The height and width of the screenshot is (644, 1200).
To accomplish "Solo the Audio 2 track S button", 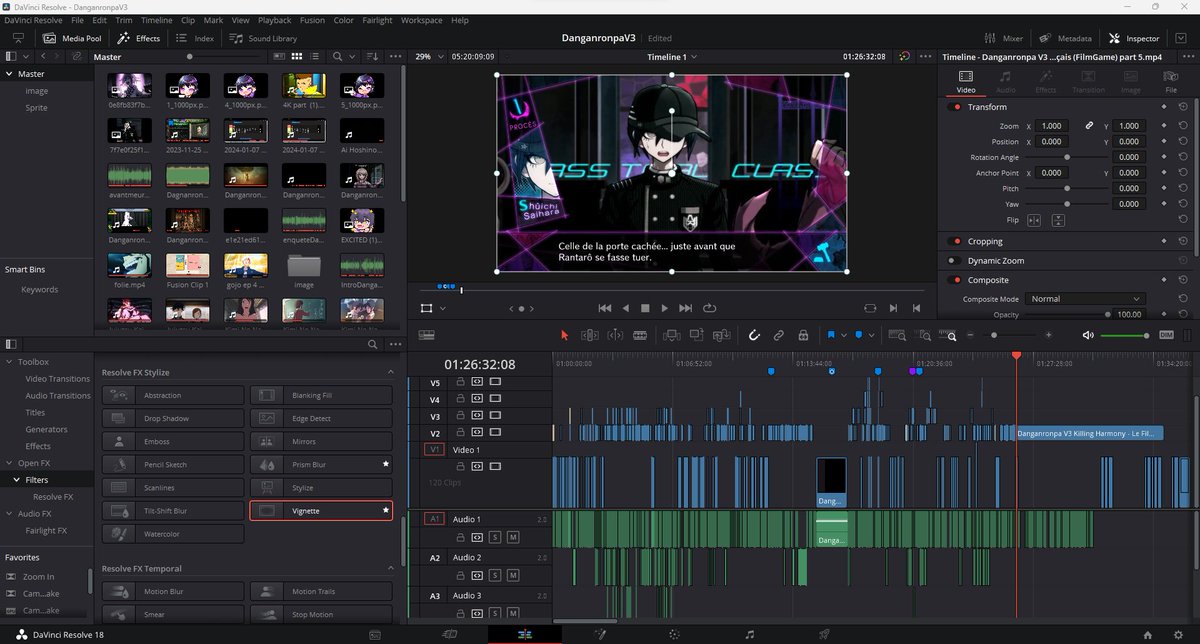I will (496, 576).
